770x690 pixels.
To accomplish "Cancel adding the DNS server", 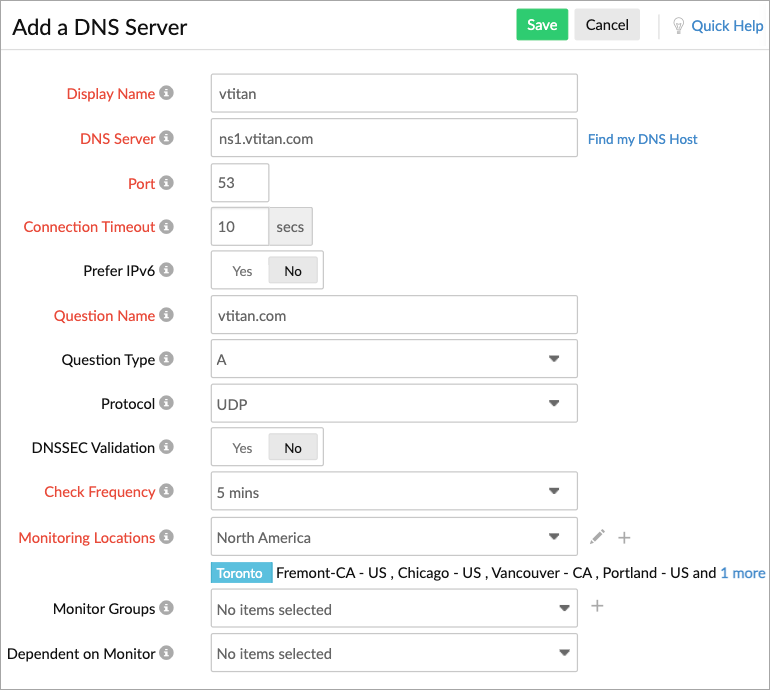I will pyautogui.click(x=607, y=25).
